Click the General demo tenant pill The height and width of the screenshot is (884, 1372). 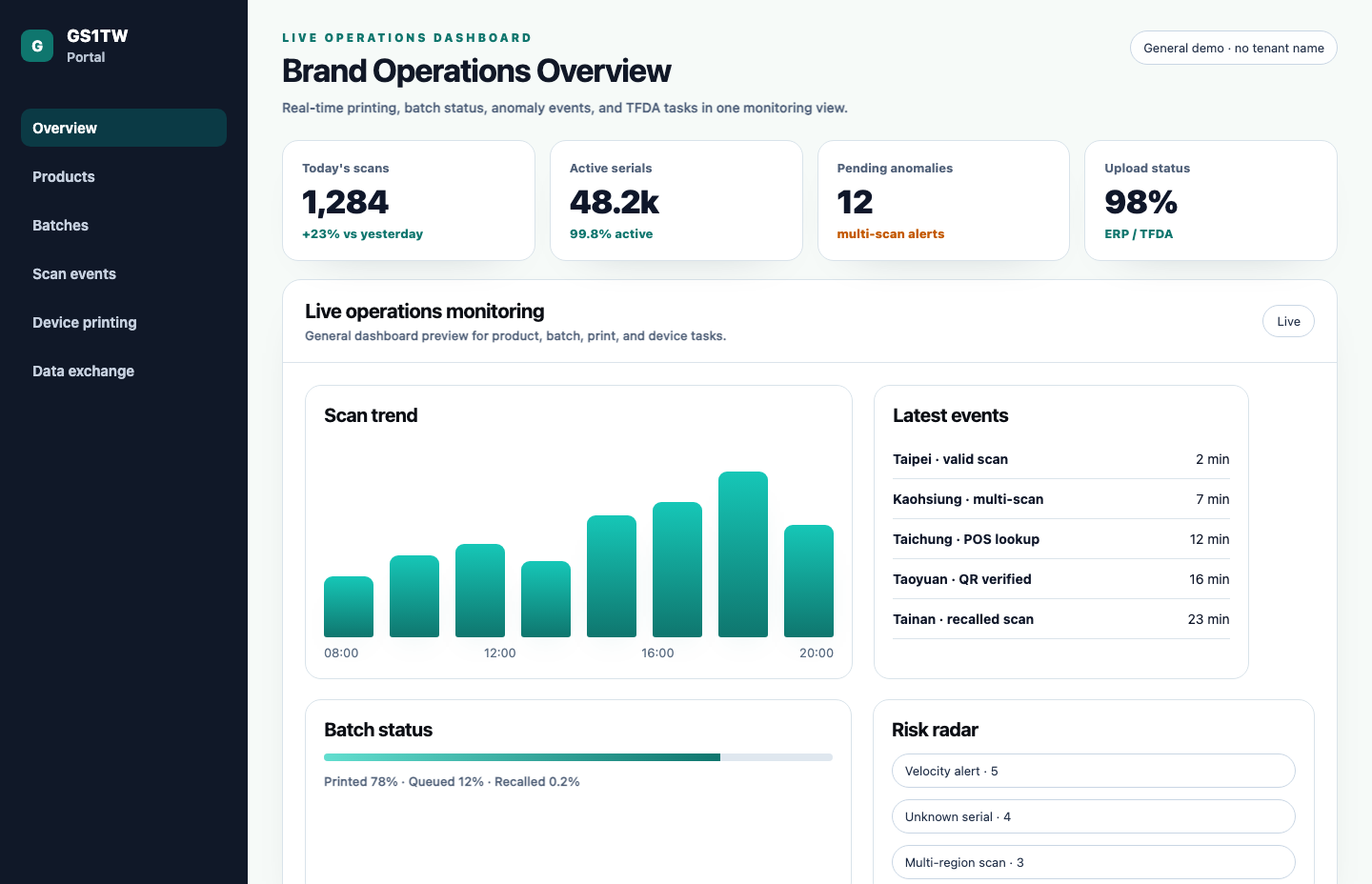click(1234, 48)
